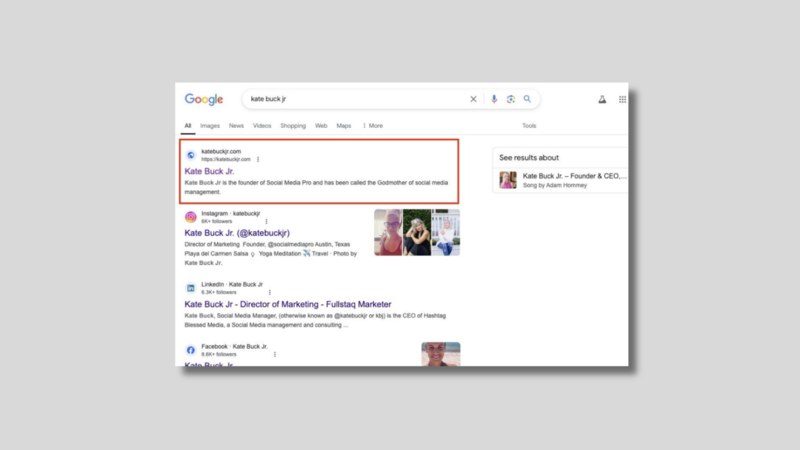The image size is (800, 450).
Task: Click the '6K+ followers' Instagram text
Action: (216, 221)
